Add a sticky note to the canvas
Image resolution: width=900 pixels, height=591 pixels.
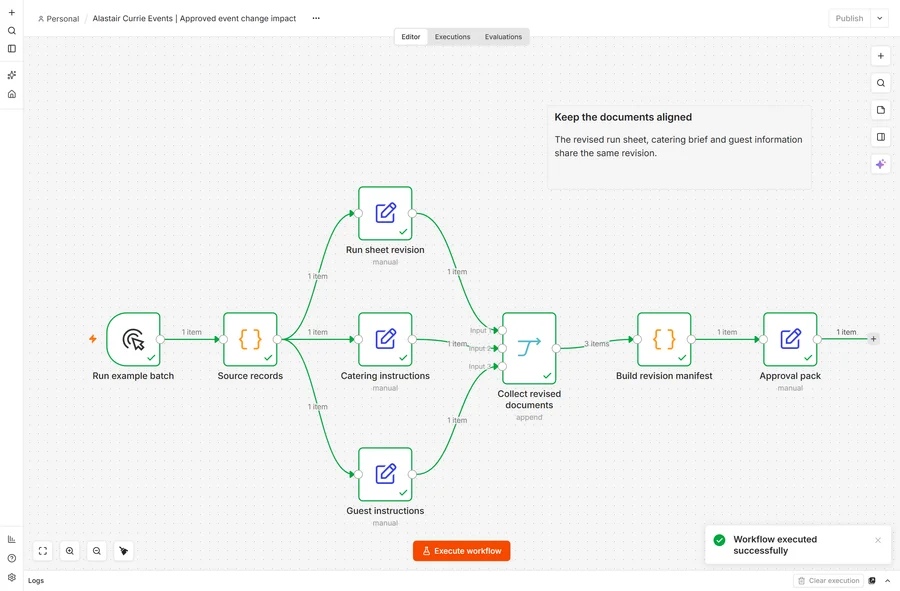click(880, 110)
